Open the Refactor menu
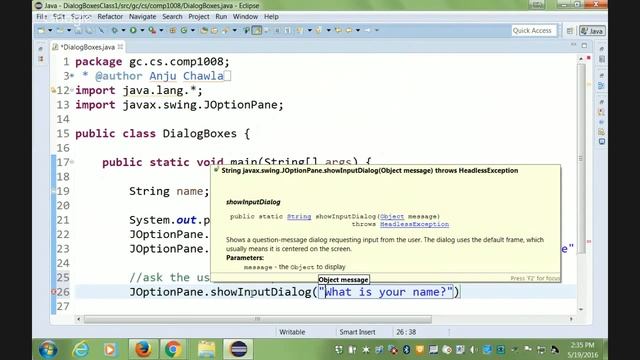Viewport: 640px width, 360px height. 110,17
